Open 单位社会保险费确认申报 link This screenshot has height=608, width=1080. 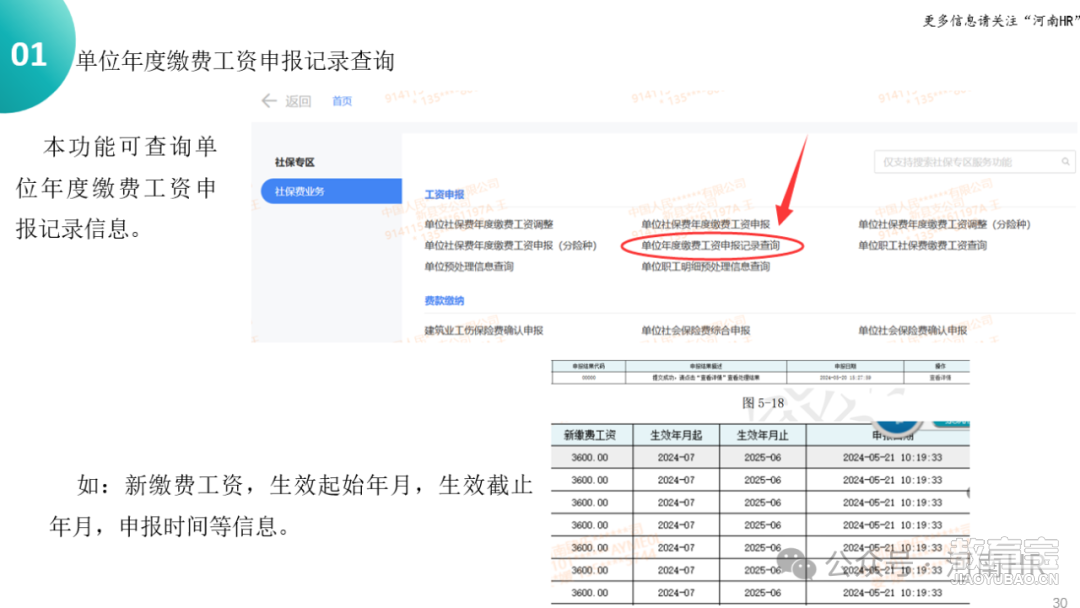pos(913,331)
